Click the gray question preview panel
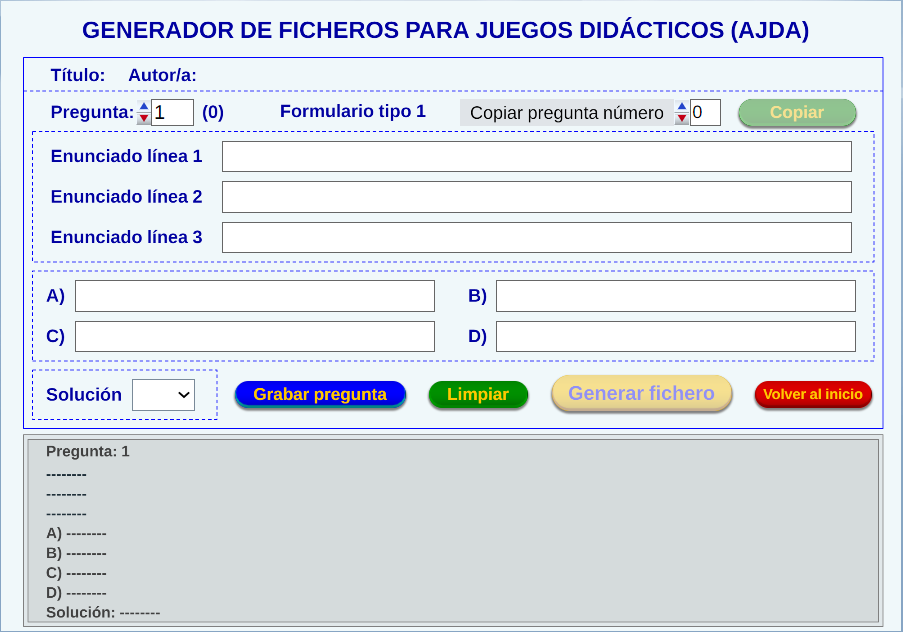903x632 pixels. [x=452, y=530]
